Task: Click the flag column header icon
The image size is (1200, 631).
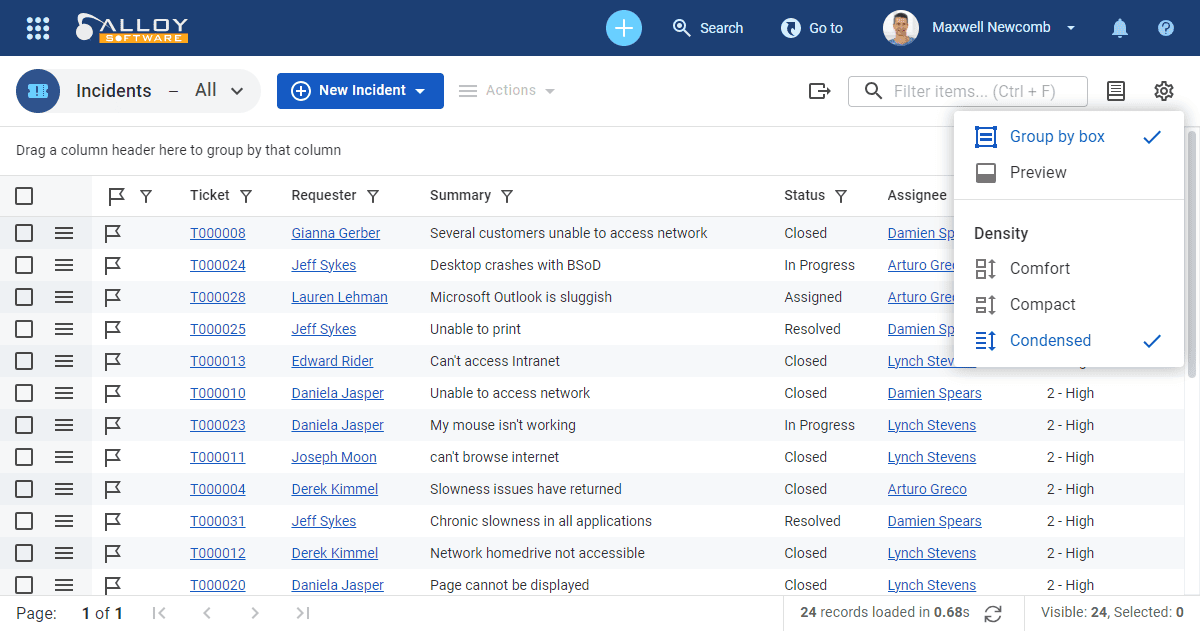Action: (116, 196)
